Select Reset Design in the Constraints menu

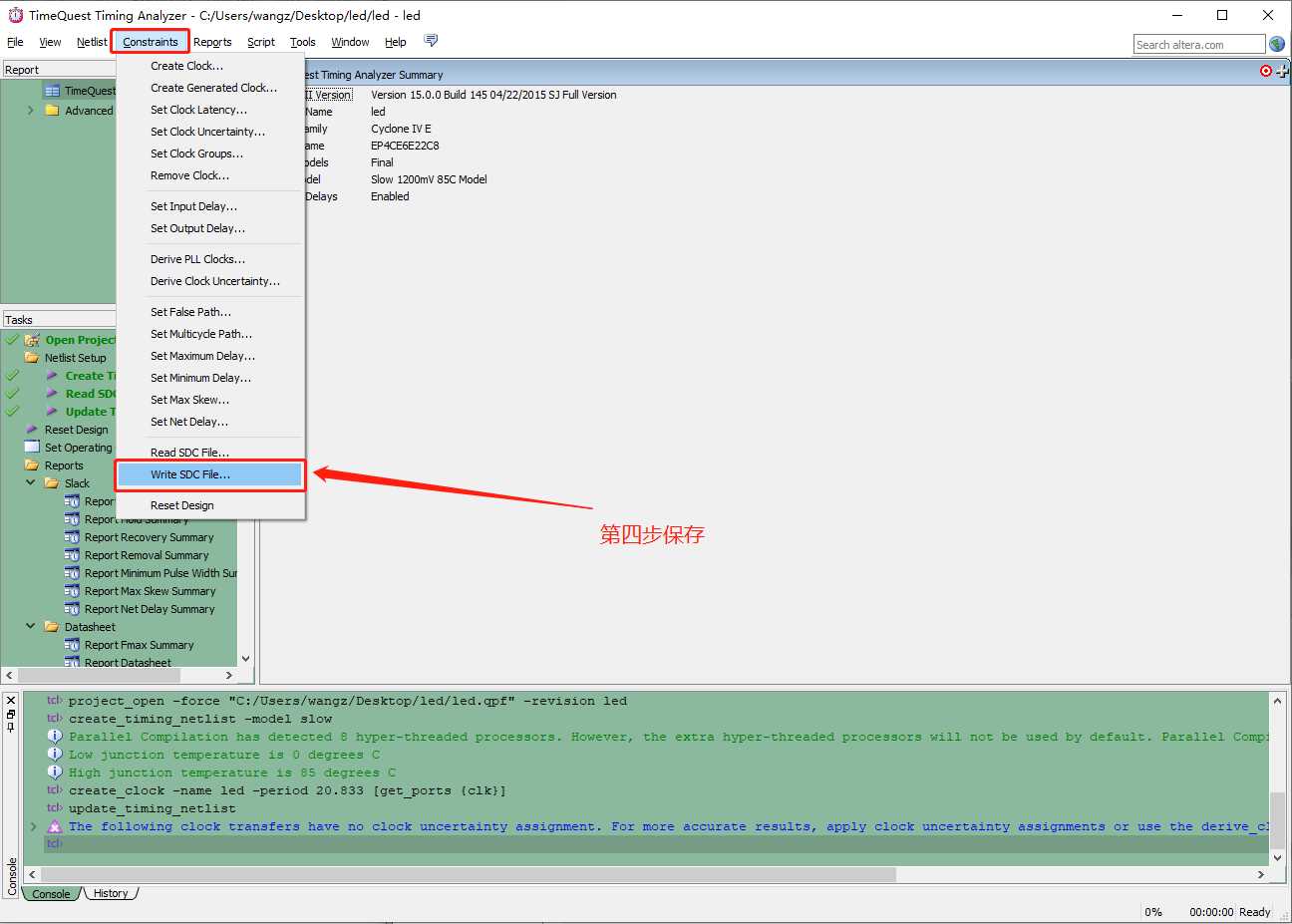point(210,505)
